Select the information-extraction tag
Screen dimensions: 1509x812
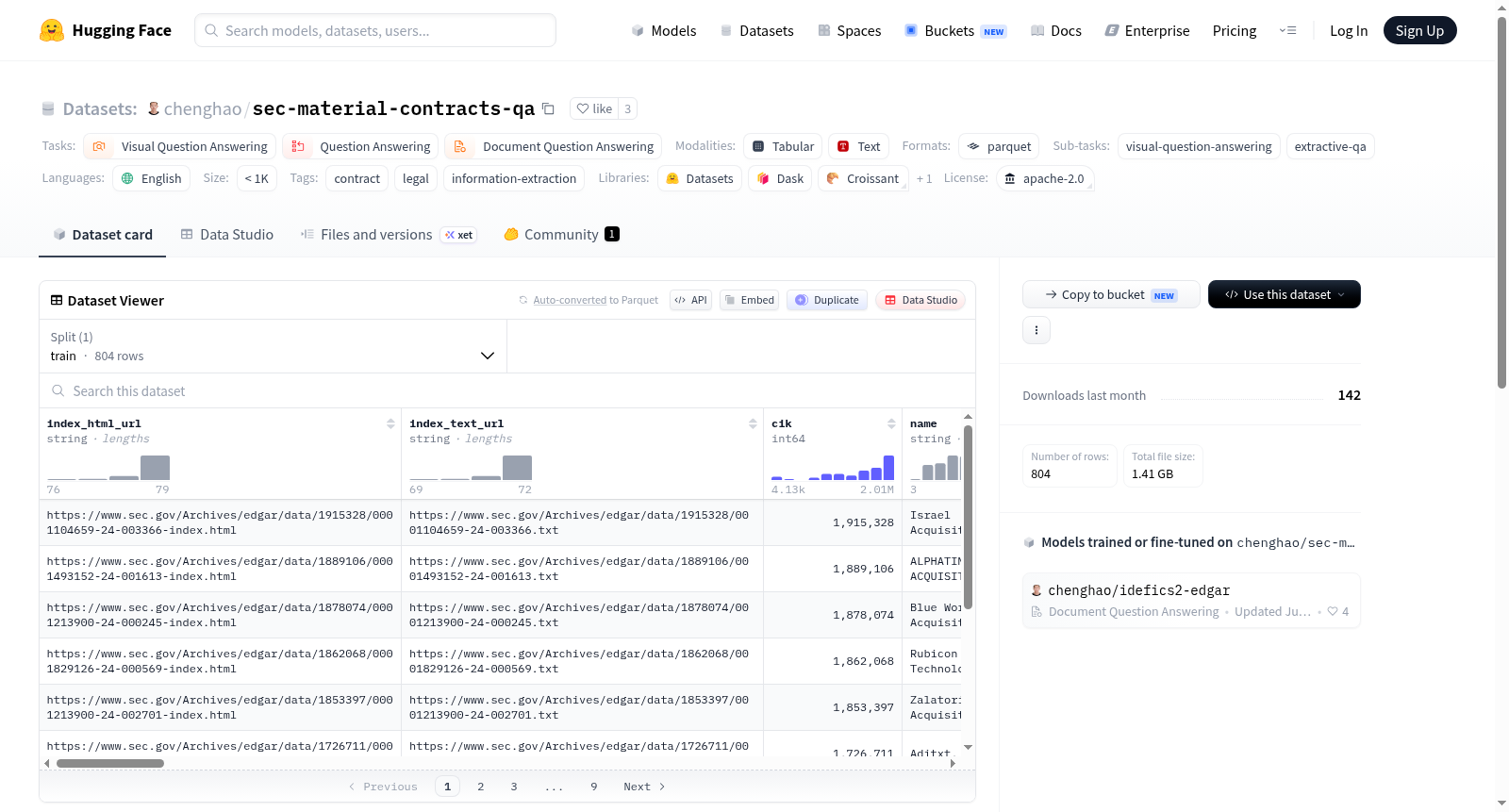(x=514, y=178)
